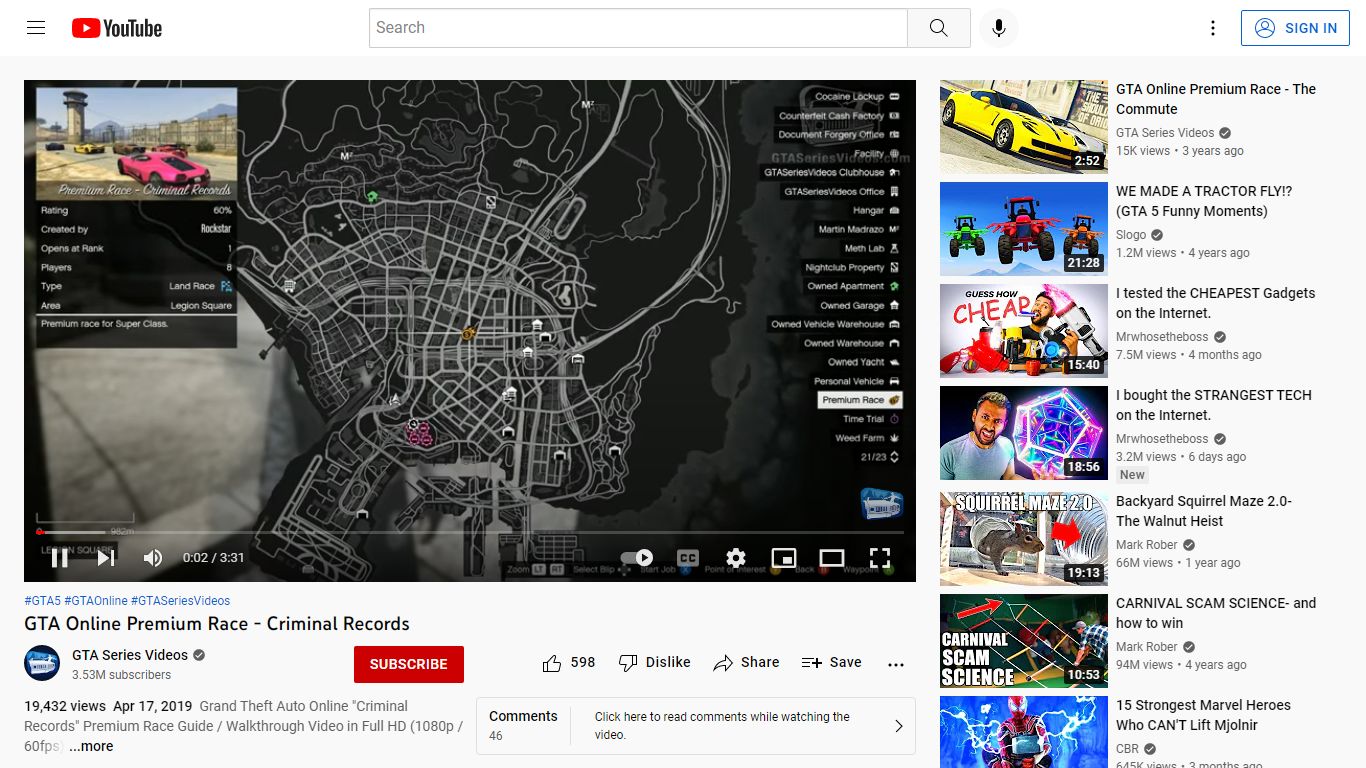
Task: Switch to theater mode
Action: [832, 557]
